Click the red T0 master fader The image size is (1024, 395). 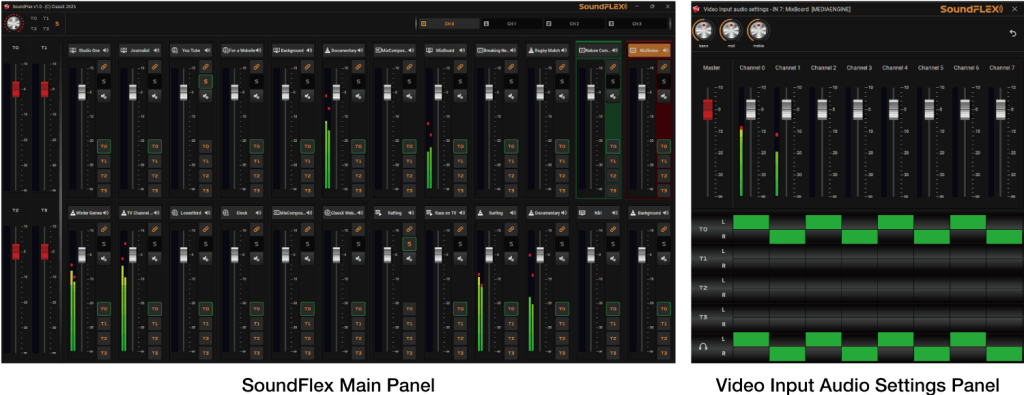point(16,89)
